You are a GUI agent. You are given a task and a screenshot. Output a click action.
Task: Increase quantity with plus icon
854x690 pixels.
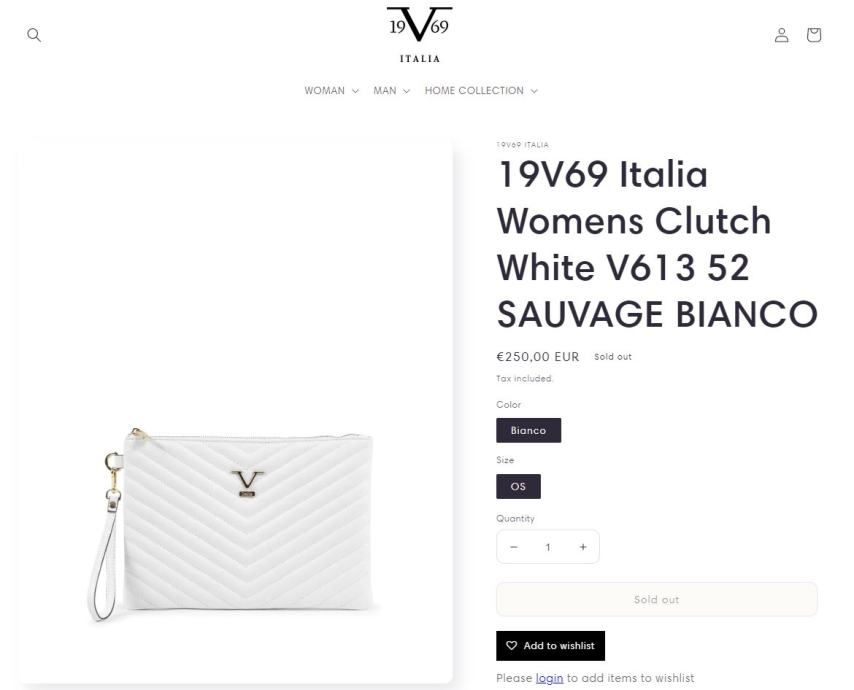[583, 547]
